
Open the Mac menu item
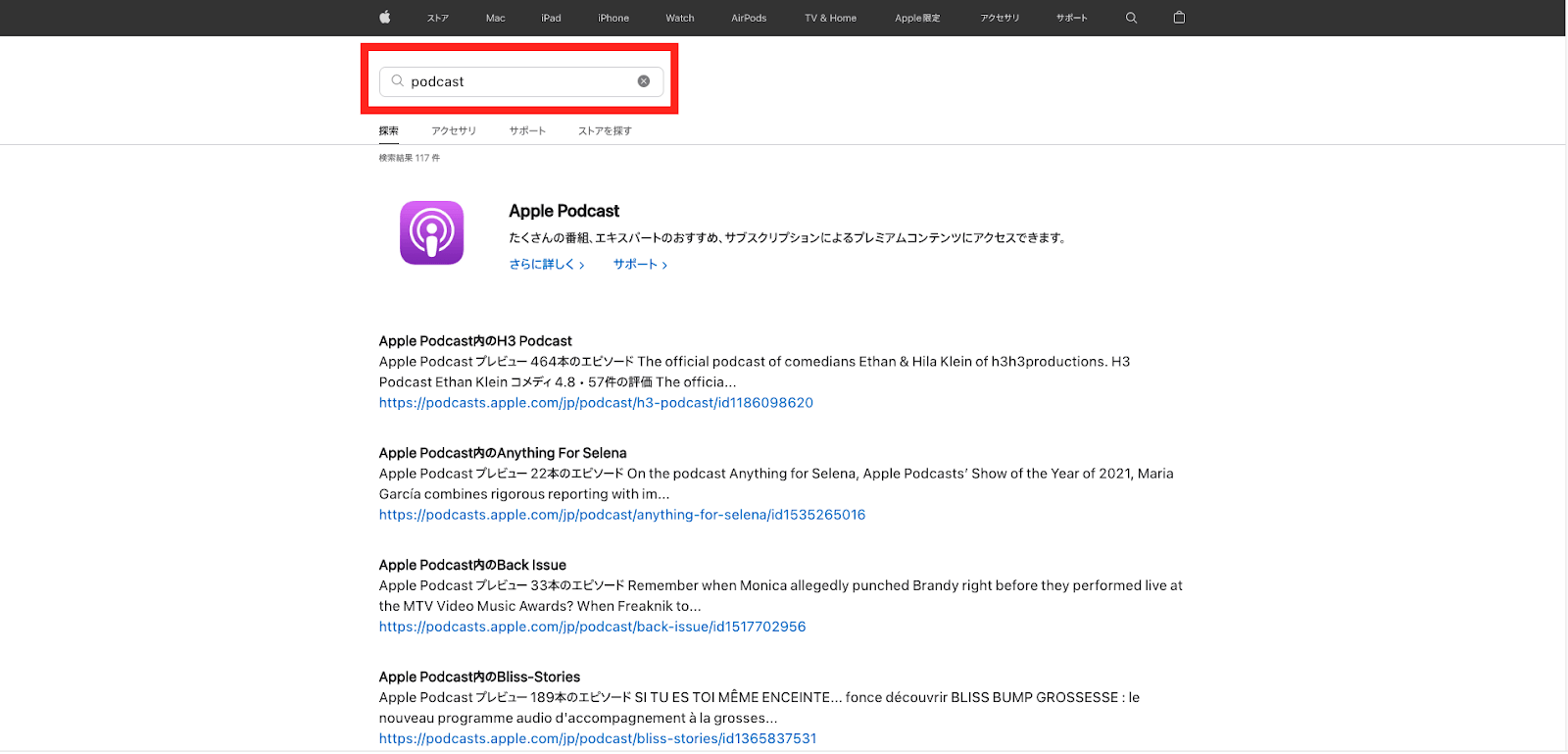click(496, 18)
